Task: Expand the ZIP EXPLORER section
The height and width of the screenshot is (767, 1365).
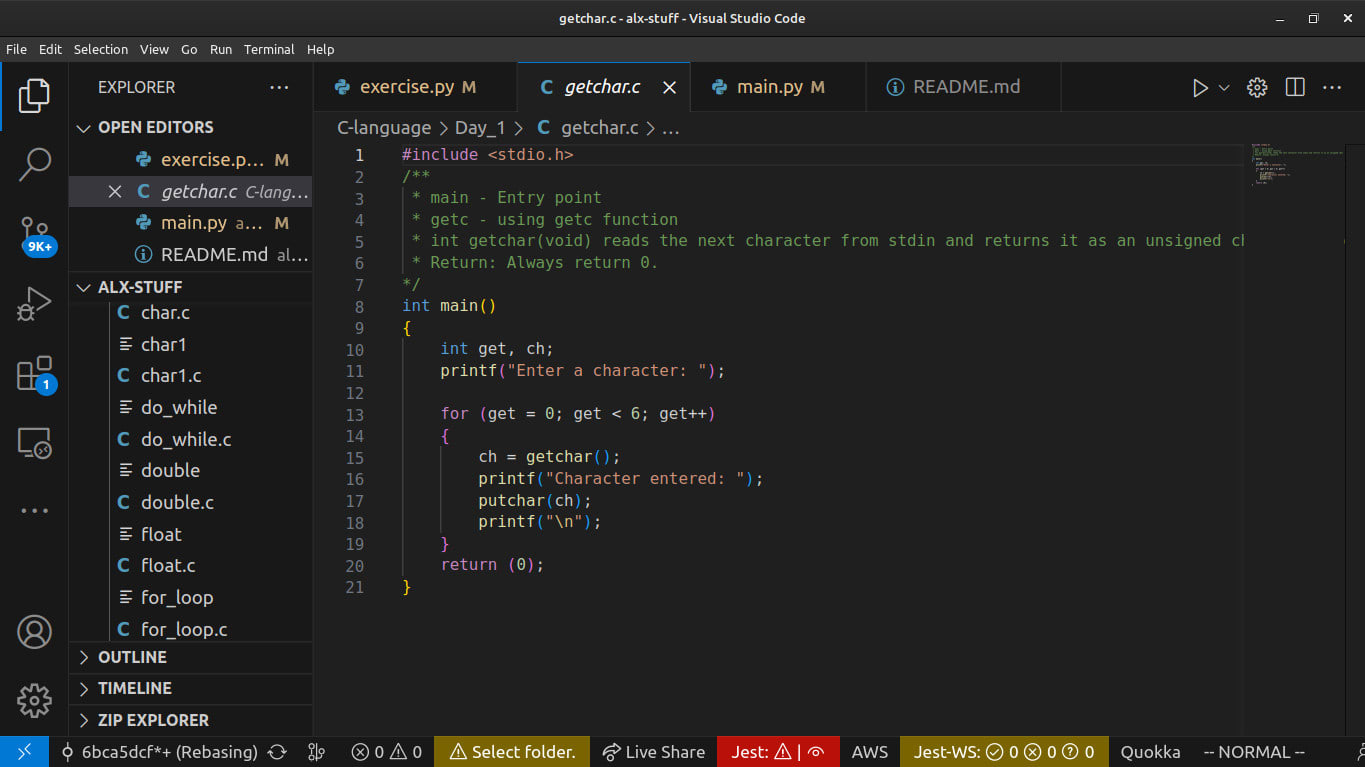Action: [153, 720]
